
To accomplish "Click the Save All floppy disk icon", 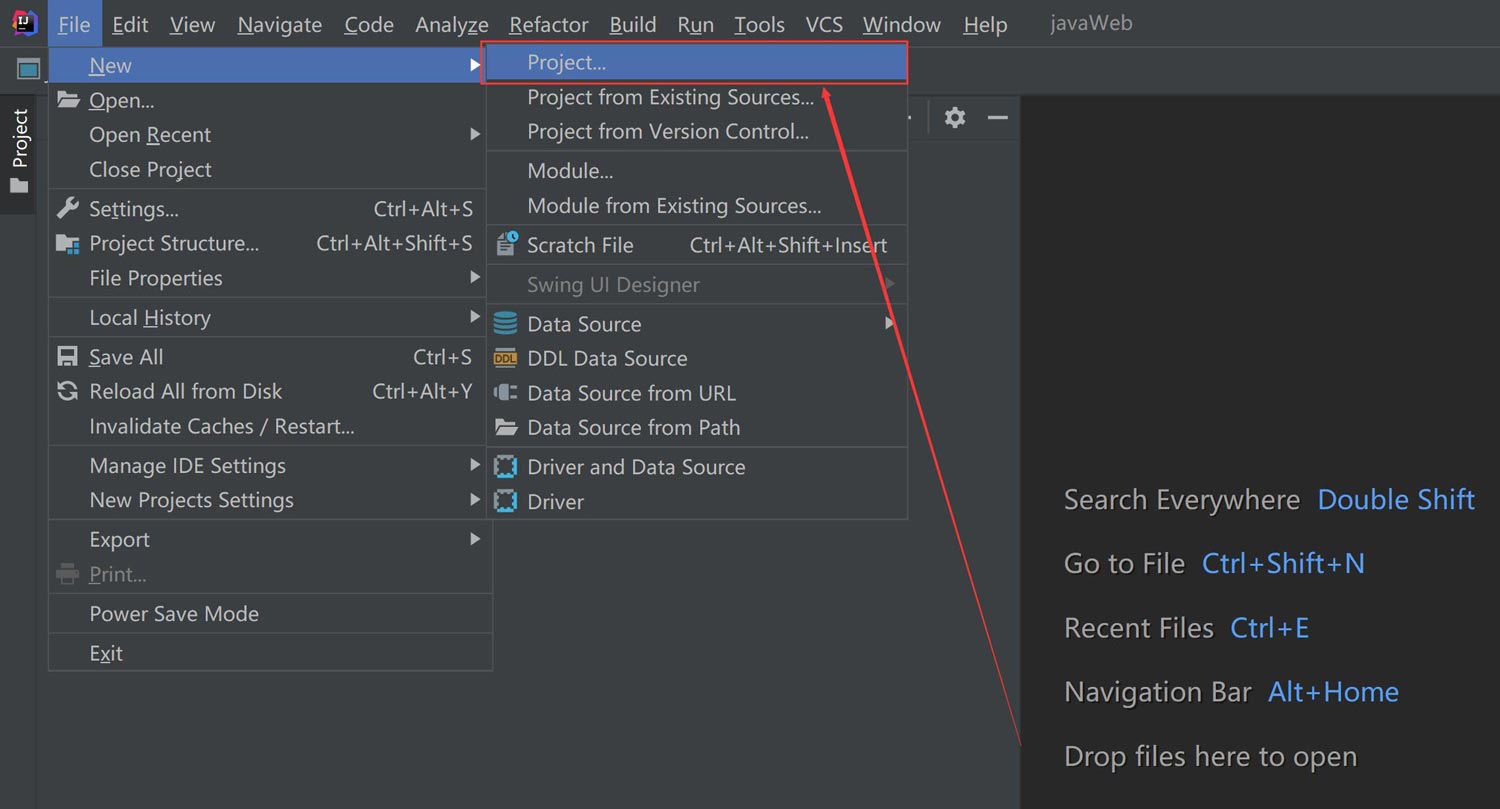I will [x=68, y=357].
